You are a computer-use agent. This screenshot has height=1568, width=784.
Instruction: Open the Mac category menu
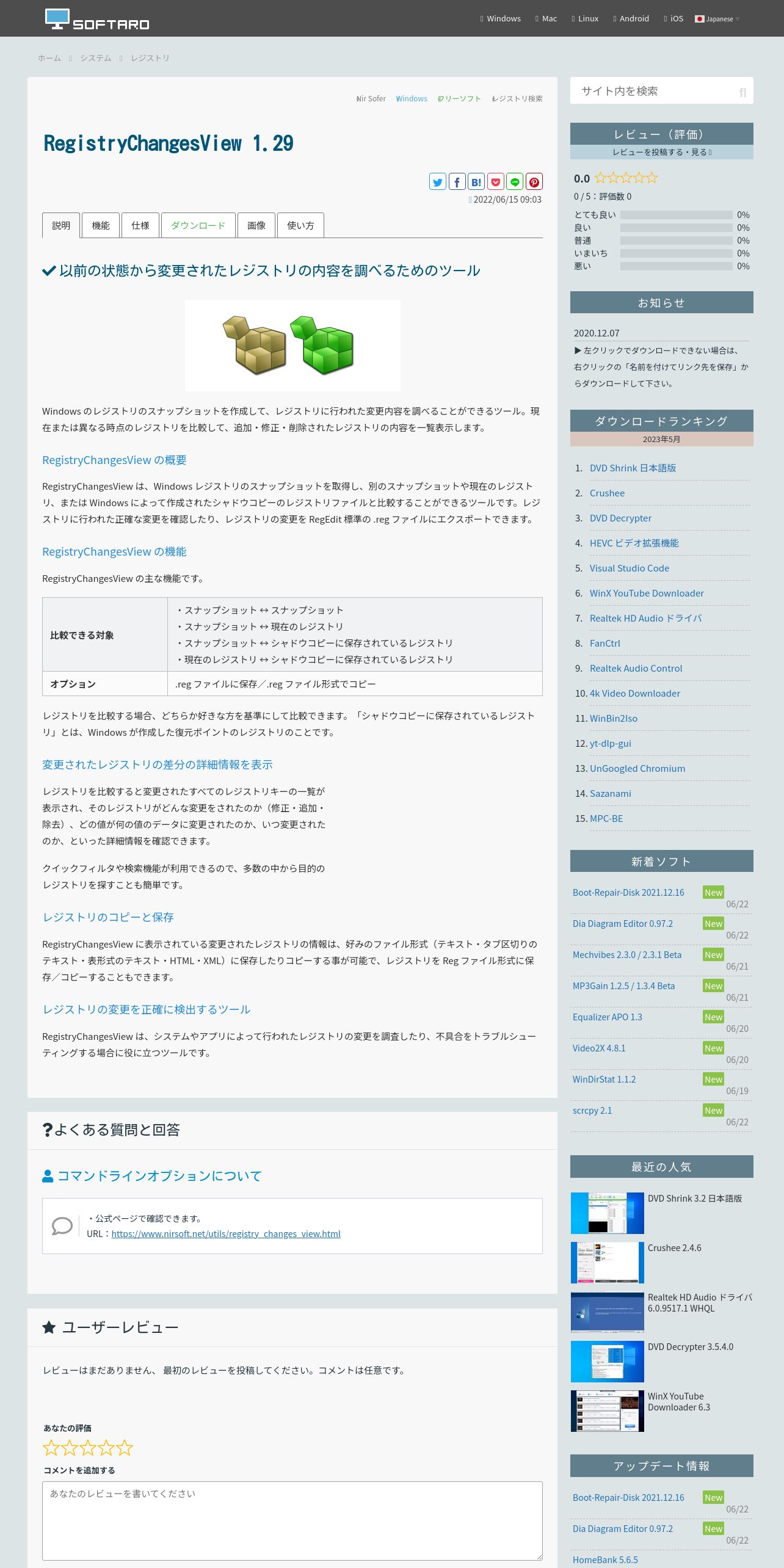coord(546,18)
